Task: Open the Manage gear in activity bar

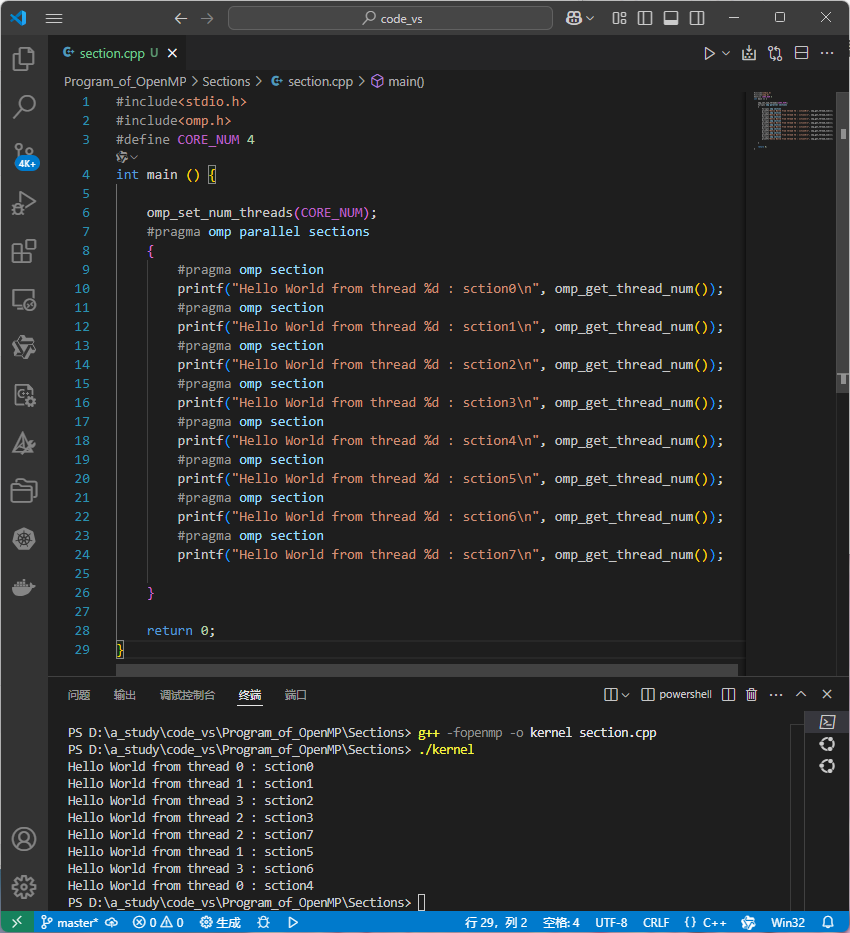Action: tap(24, 887)
